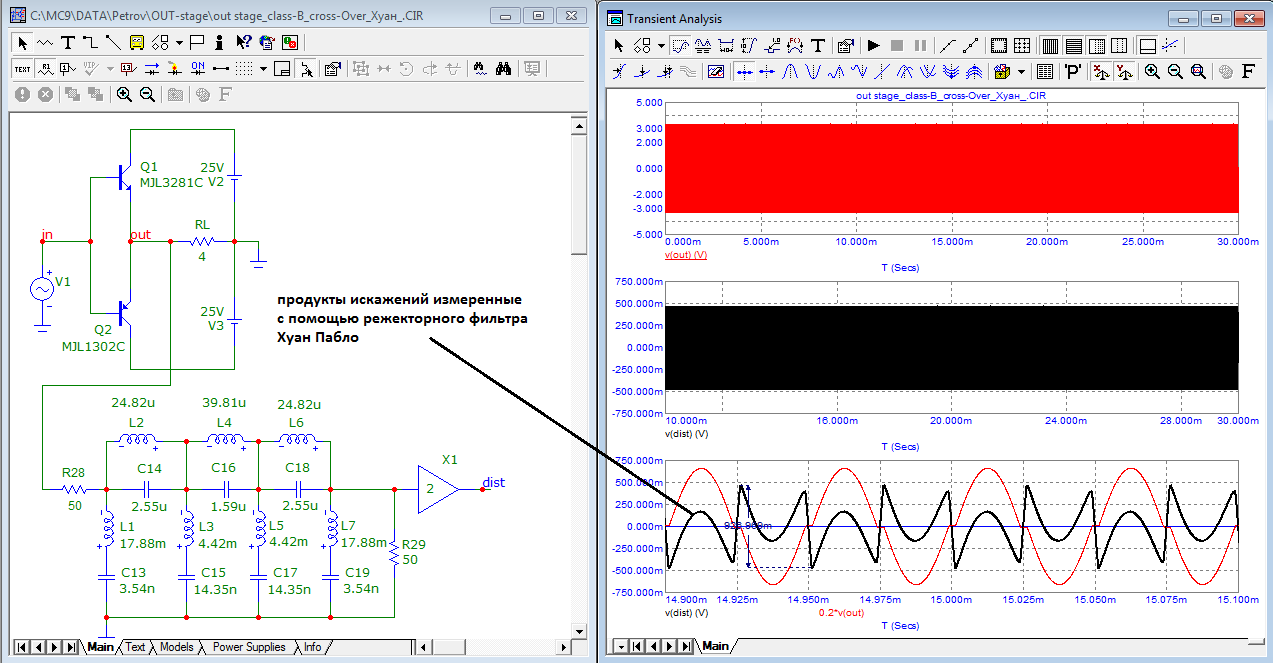Click Run button in Transient Analysis
1273x663 pixels.
tap(873, 46)
